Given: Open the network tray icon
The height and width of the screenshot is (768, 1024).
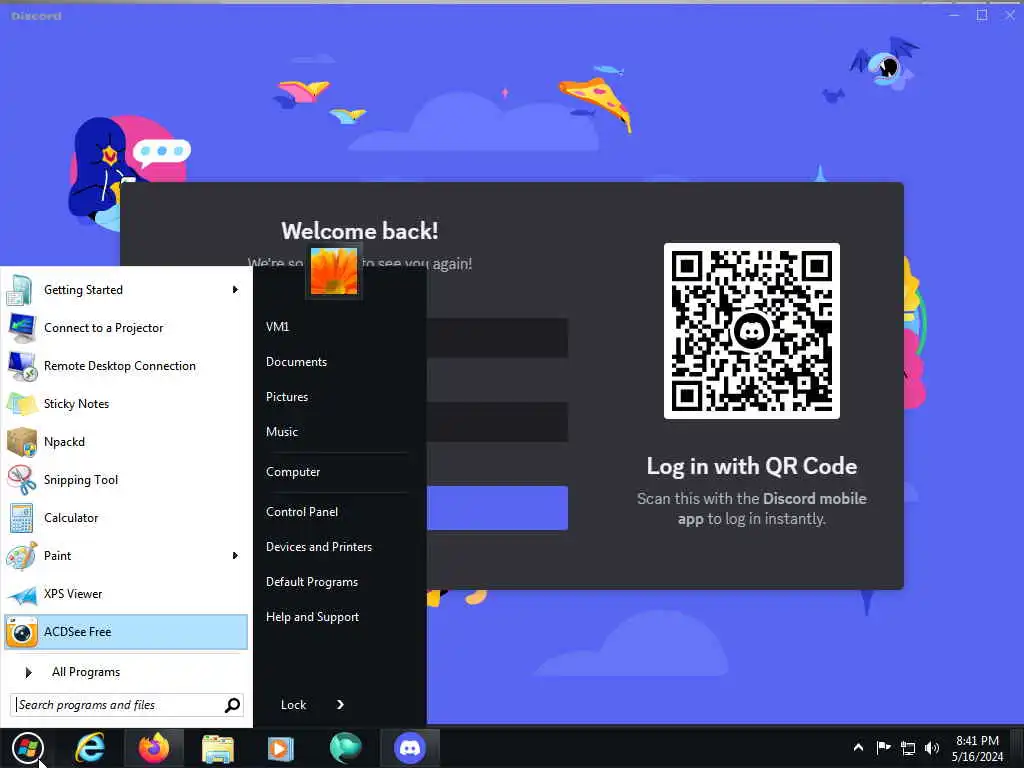Looking at the screenshot, I should tap(908, 748).
